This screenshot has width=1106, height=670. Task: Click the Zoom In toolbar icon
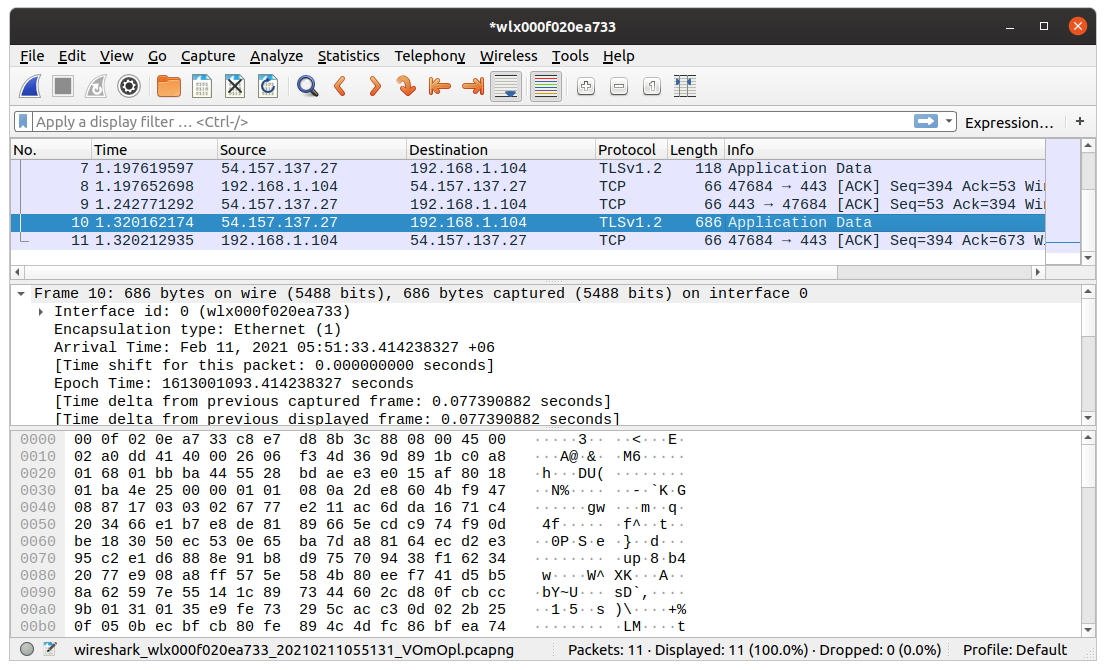coord(584,86)
